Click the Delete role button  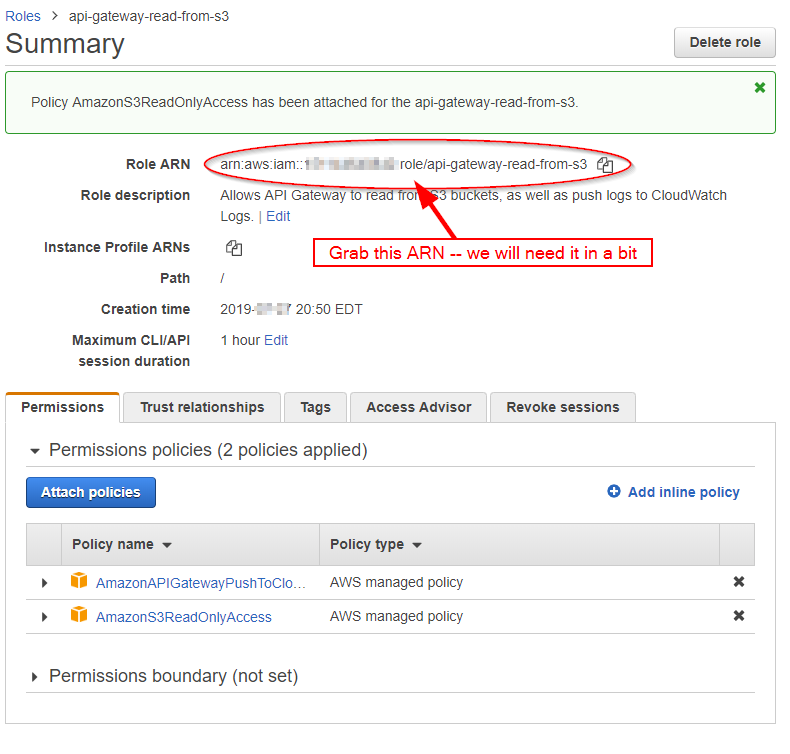[725, 42]
